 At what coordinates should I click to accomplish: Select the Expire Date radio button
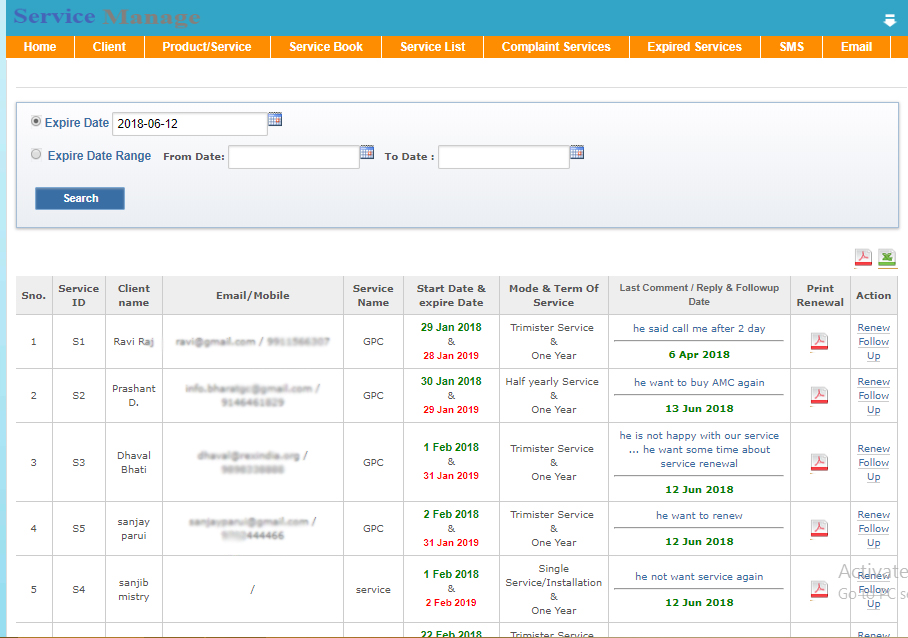tap(37, 121)
